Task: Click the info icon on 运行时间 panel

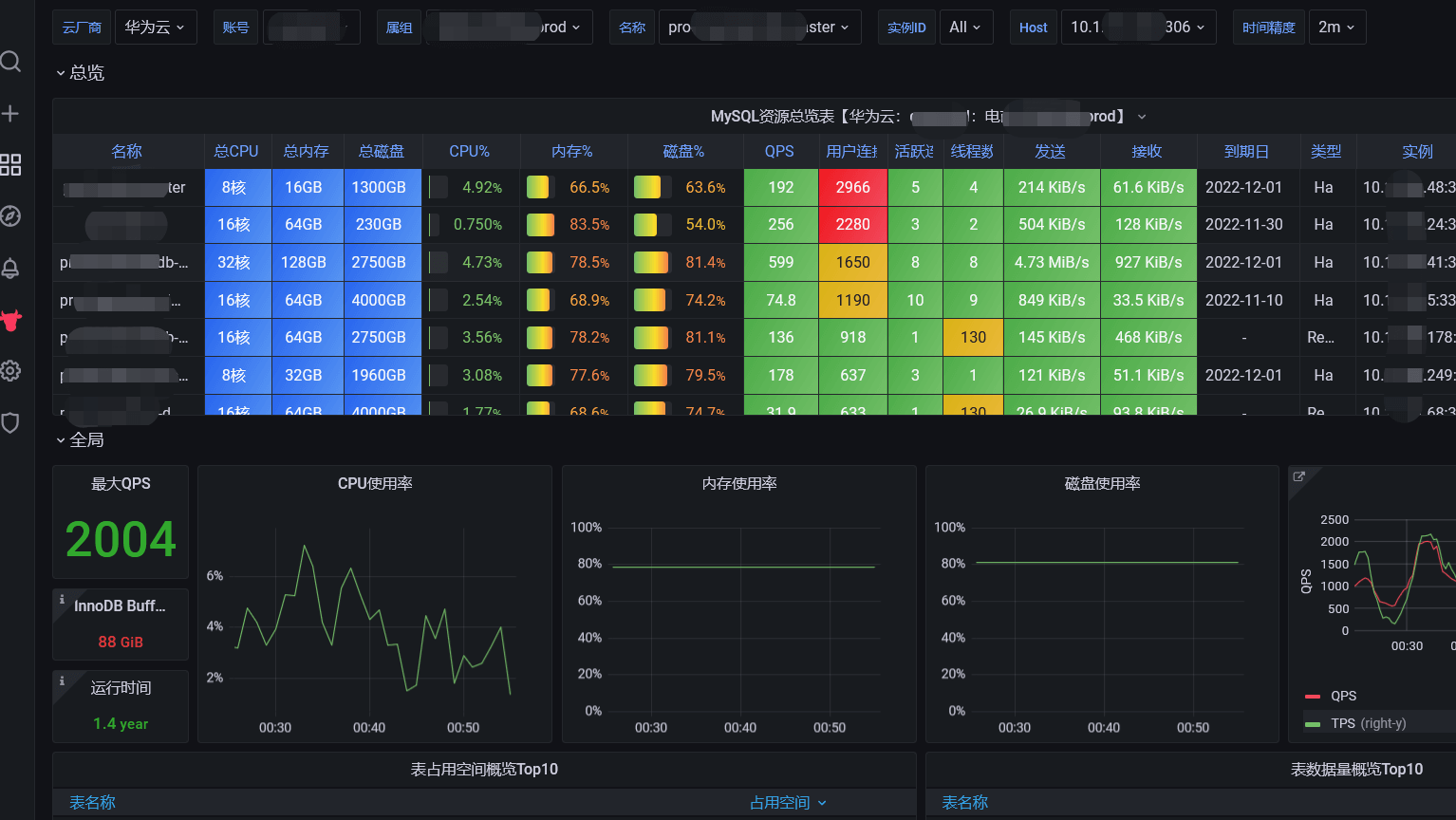Action: [x=63, y=681]
